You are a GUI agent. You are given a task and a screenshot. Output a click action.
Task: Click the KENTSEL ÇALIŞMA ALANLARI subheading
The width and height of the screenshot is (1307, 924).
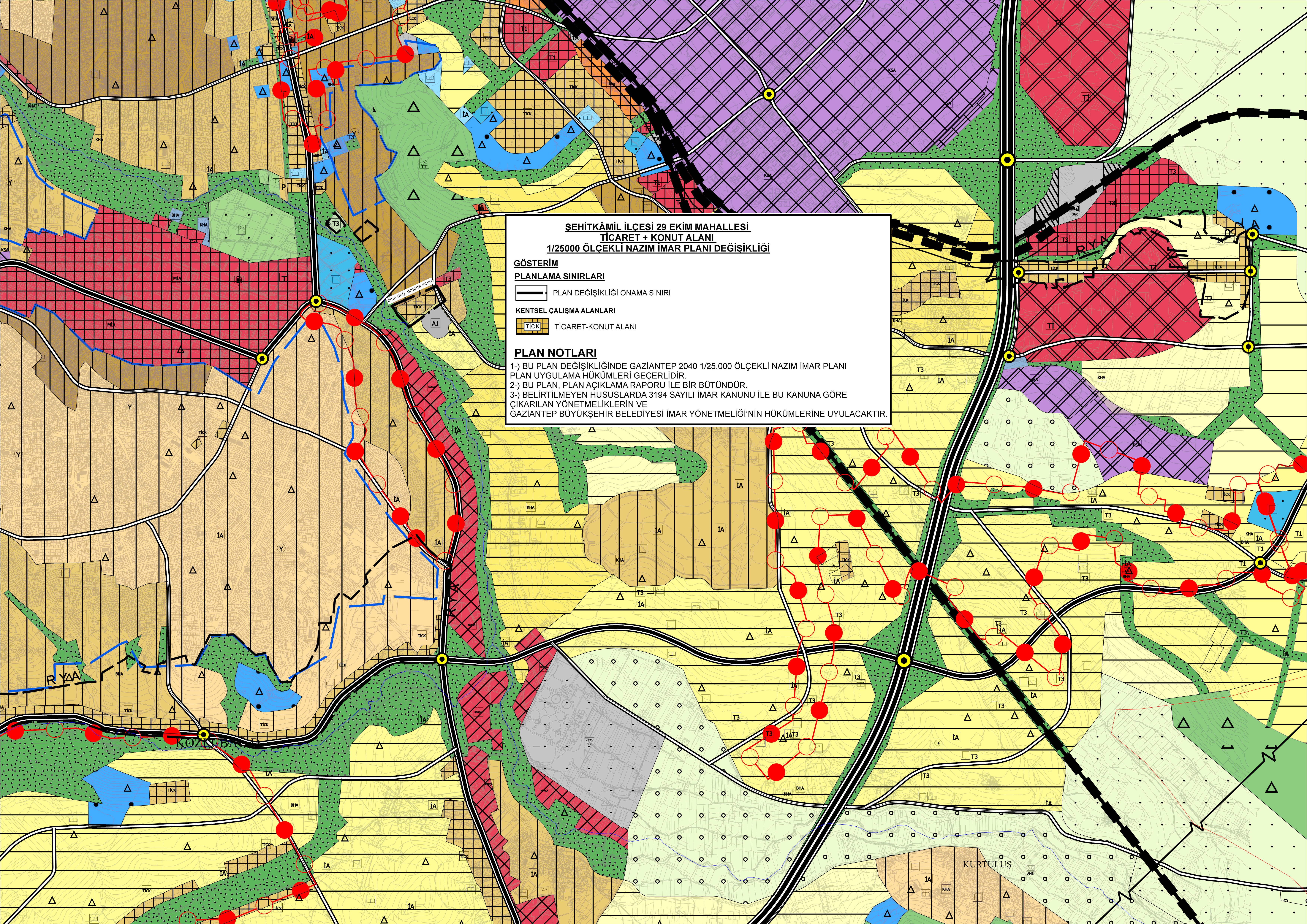[x=565, y=311]
